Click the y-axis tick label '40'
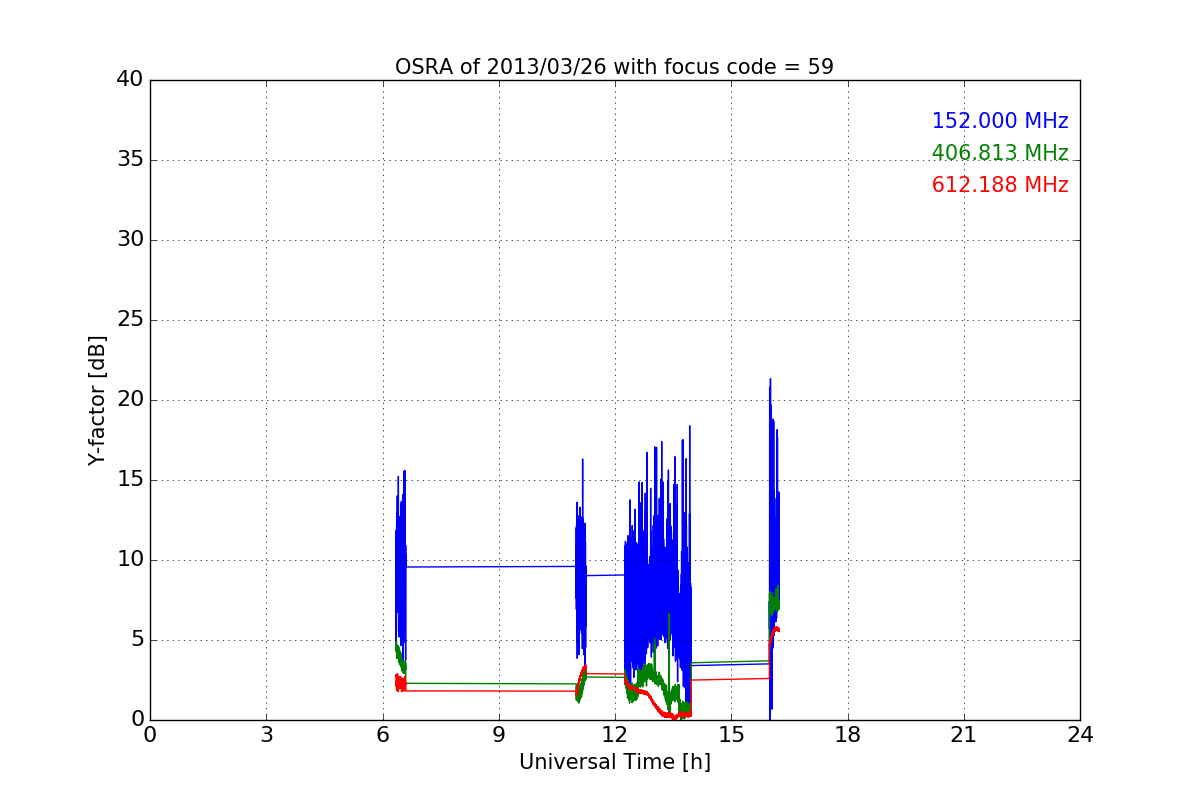 [x=130, y=80]
